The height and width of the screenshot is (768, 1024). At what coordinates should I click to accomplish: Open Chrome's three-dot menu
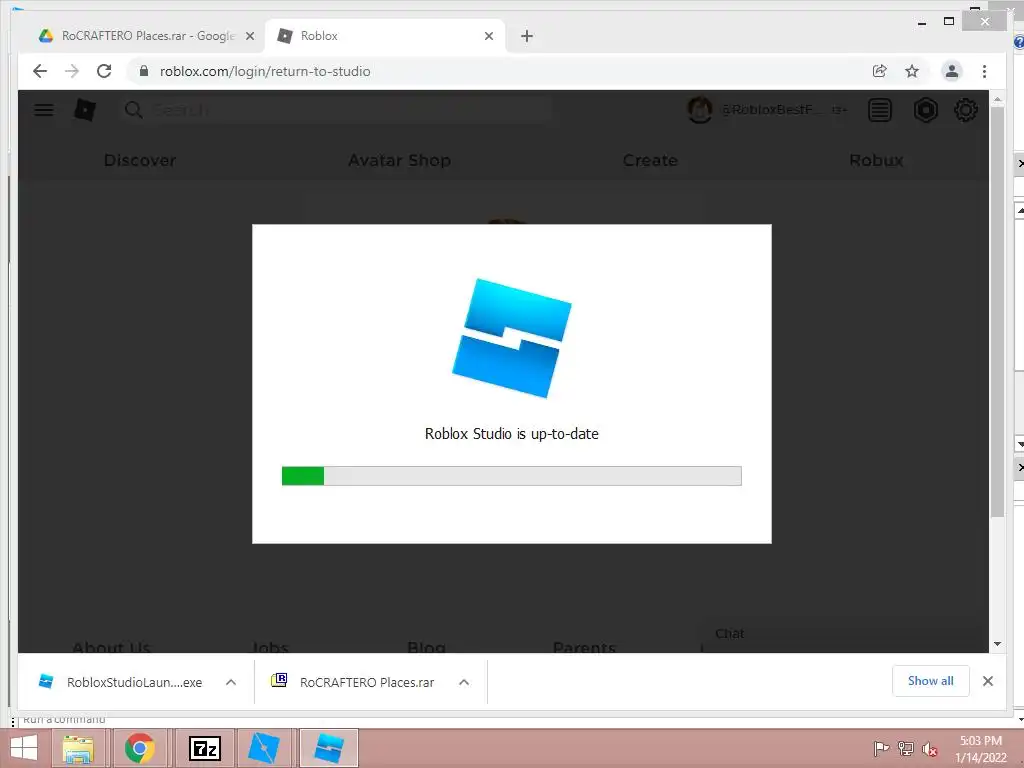[984, 71]
